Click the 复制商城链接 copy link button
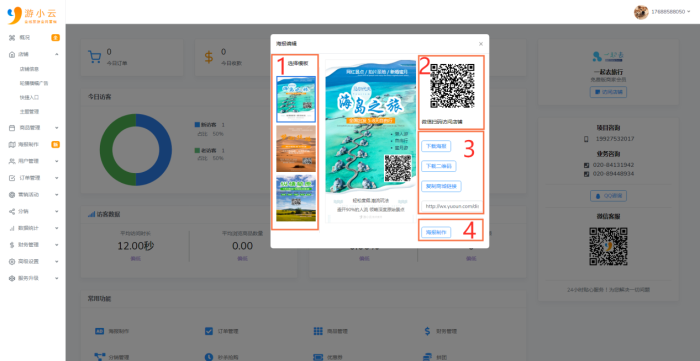Viewport: 700px width, 361px height. tap(441, 186)
